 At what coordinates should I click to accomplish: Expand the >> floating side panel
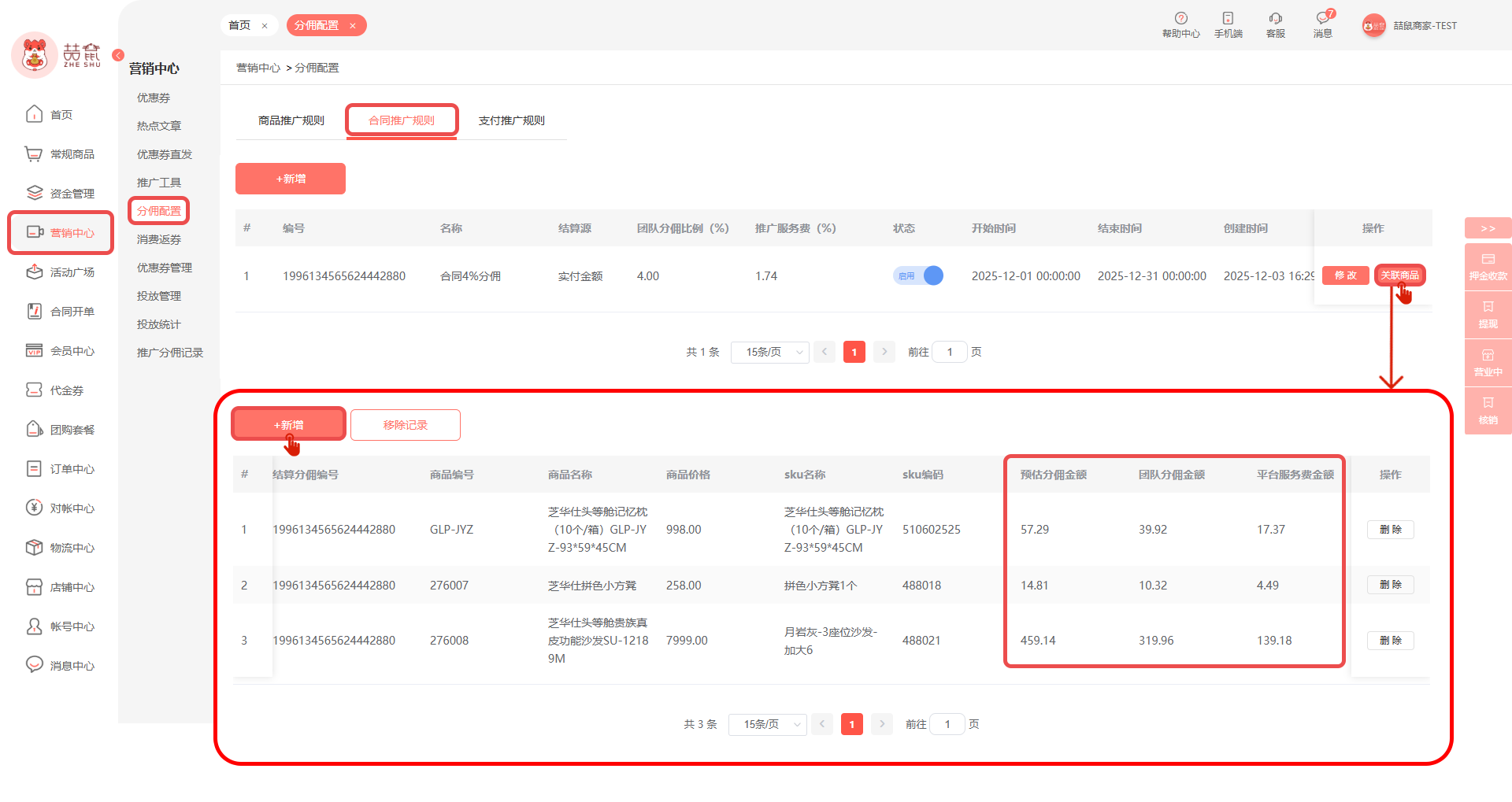(1488, 228)
